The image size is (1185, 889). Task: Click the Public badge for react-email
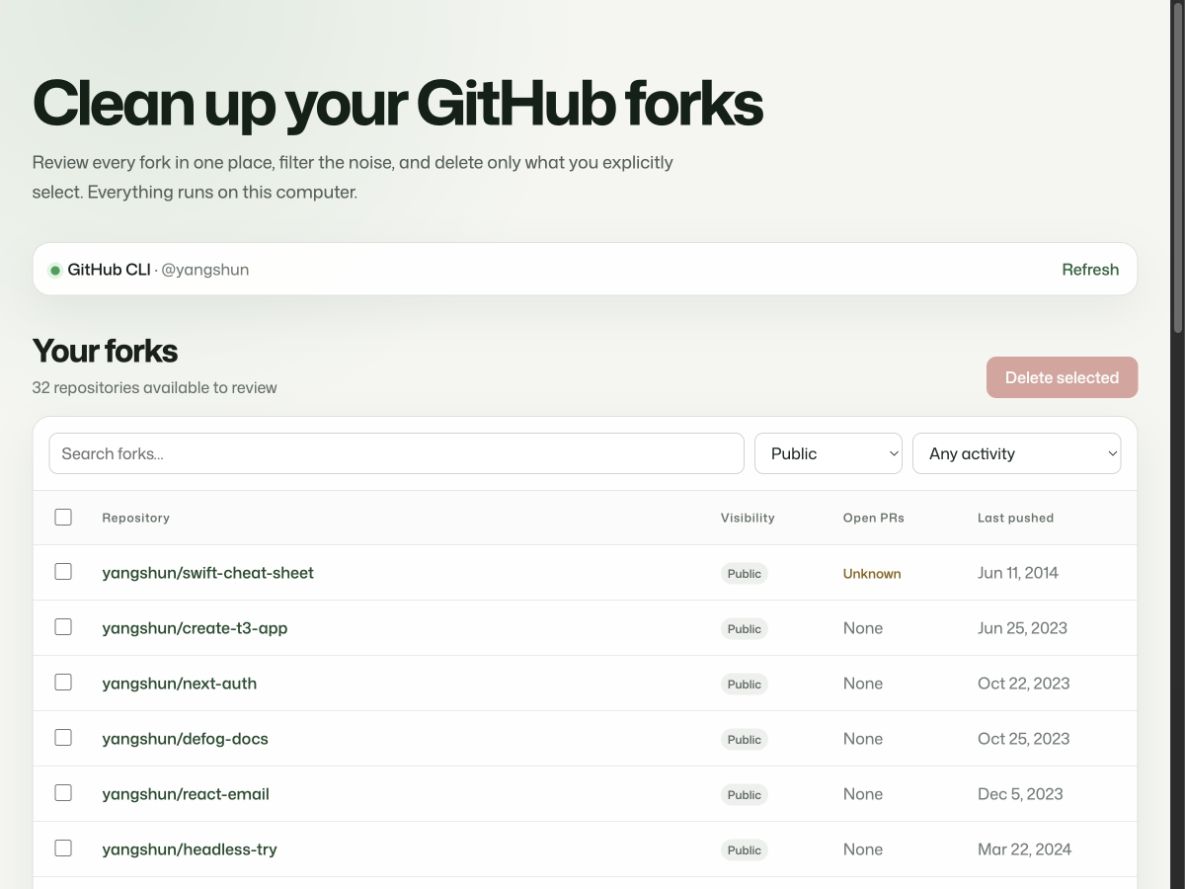click(x=744, y=795)
